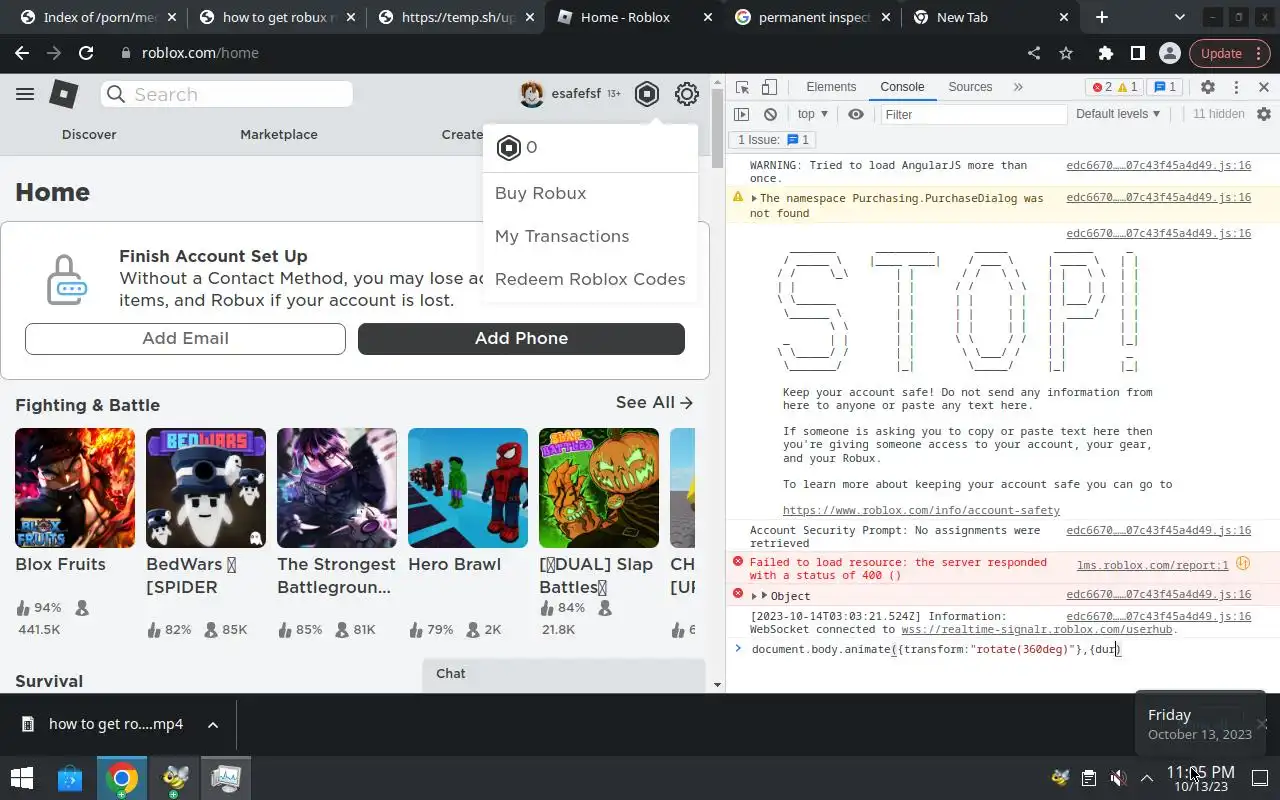Image resolution: width=1280 pixels, height=800 pixels.
Task: Open console settings gear icon
Action: (1263, 114)
